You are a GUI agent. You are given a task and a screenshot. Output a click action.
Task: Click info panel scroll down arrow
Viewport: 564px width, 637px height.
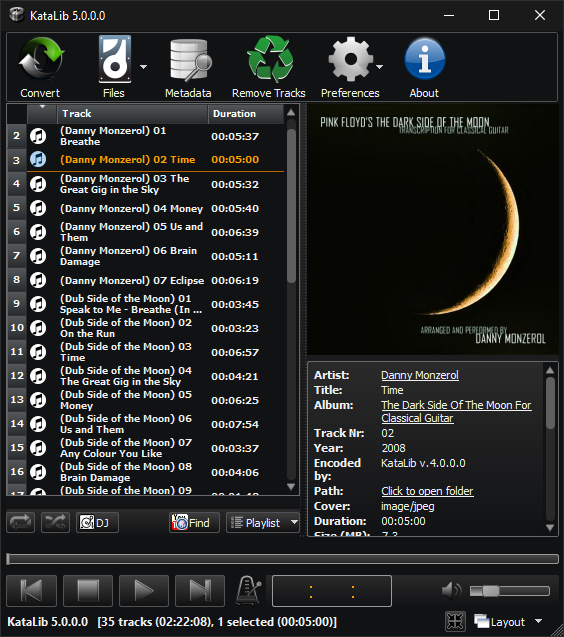tap(550, 528)
